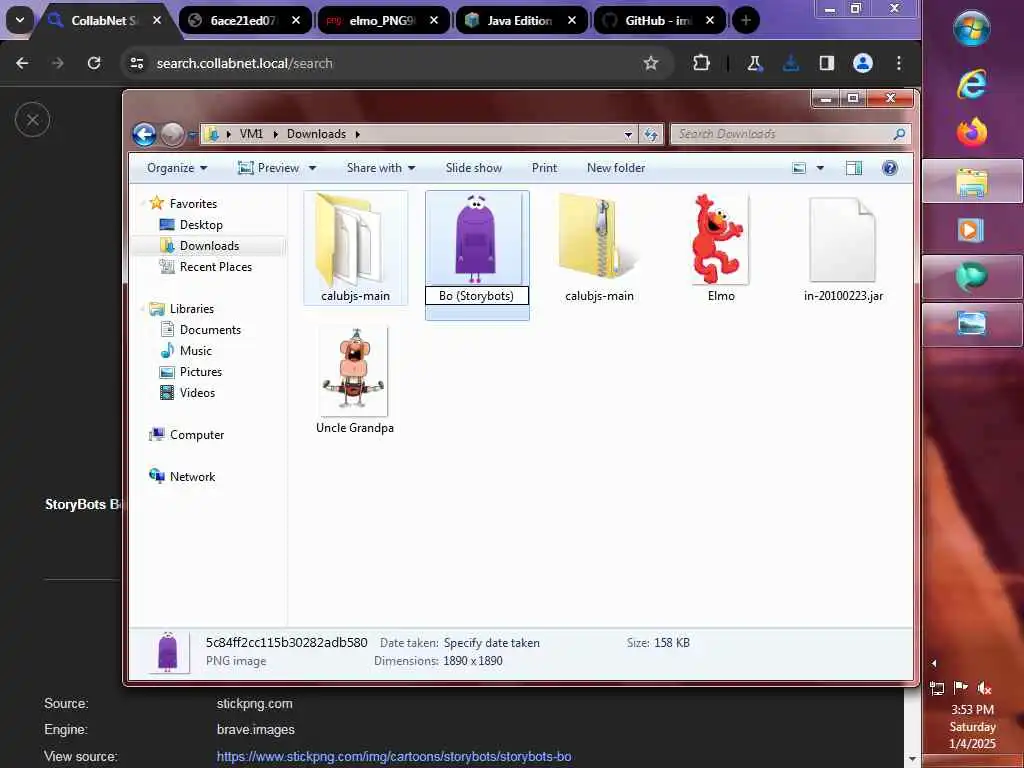Screen dimensions: 1024x768
Task: Select Favorites in navigation pane
Action: (193, 204)
